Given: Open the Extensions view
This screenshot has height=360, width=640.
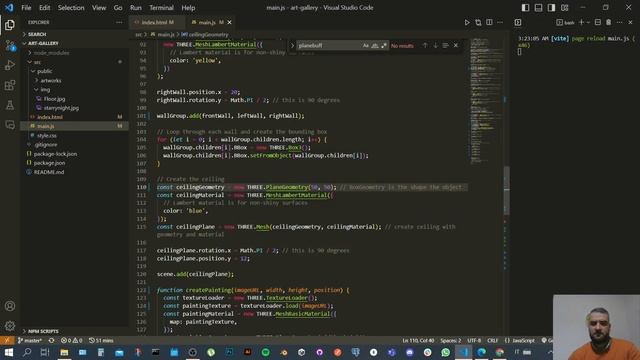Looking at the screenshot, I should [10, 85].
